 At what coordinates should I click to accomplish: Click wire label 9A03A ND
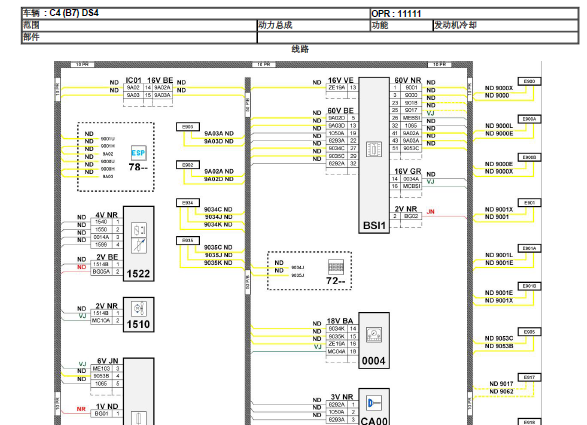tap(219, 133)
